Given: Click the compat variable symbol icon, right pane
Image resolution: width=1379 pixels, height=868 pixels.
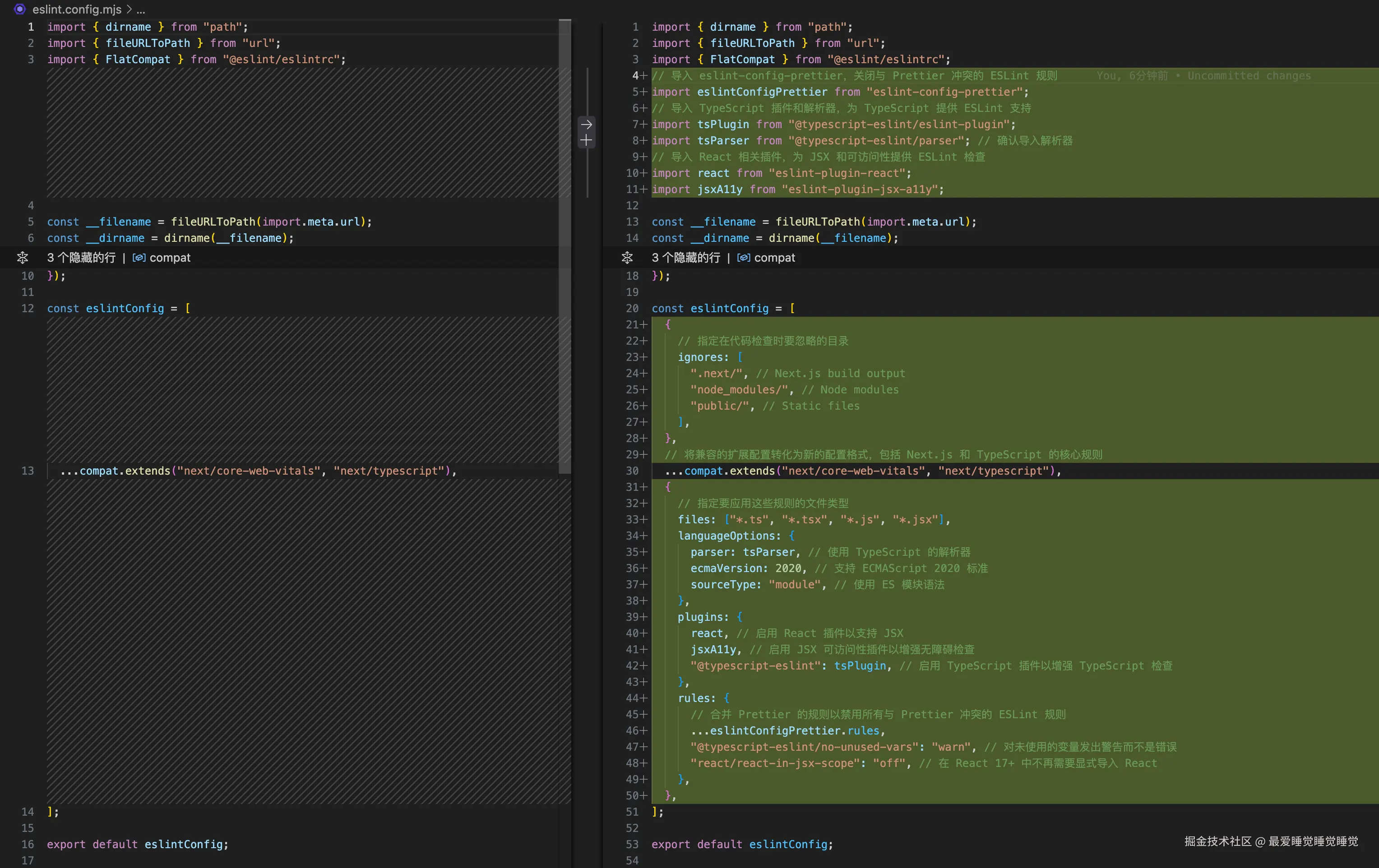Looking at the screenshot, I should pos(743,258).
